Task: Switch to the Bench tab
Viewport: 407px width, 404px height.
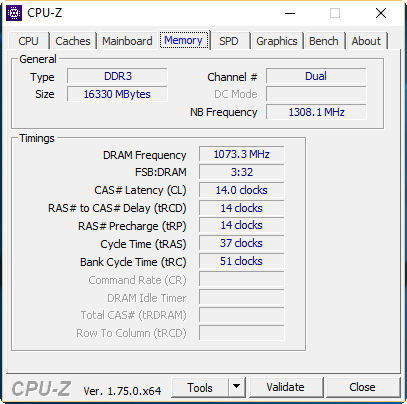Action: pyautogui.click(x=324, y=41)
